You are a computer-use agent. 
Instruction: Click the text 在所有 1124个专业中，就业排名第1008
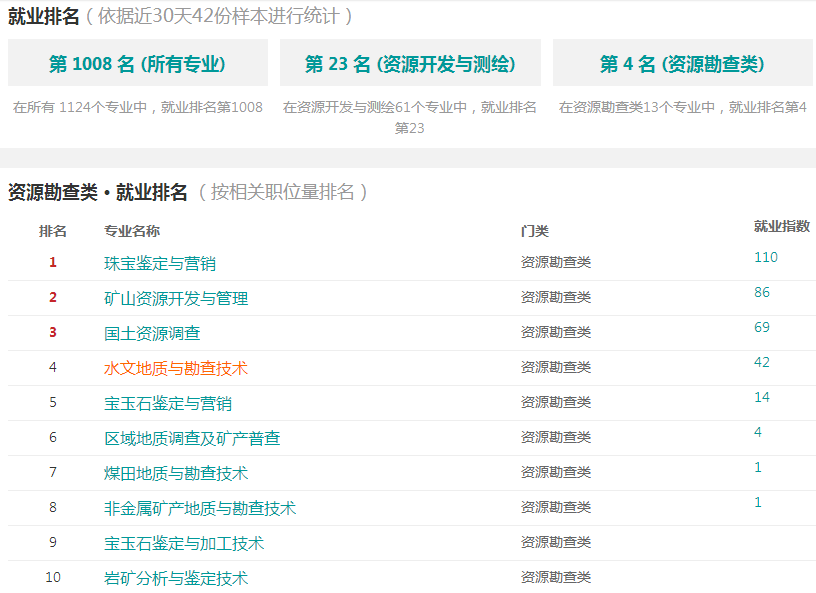click(137, 107)
